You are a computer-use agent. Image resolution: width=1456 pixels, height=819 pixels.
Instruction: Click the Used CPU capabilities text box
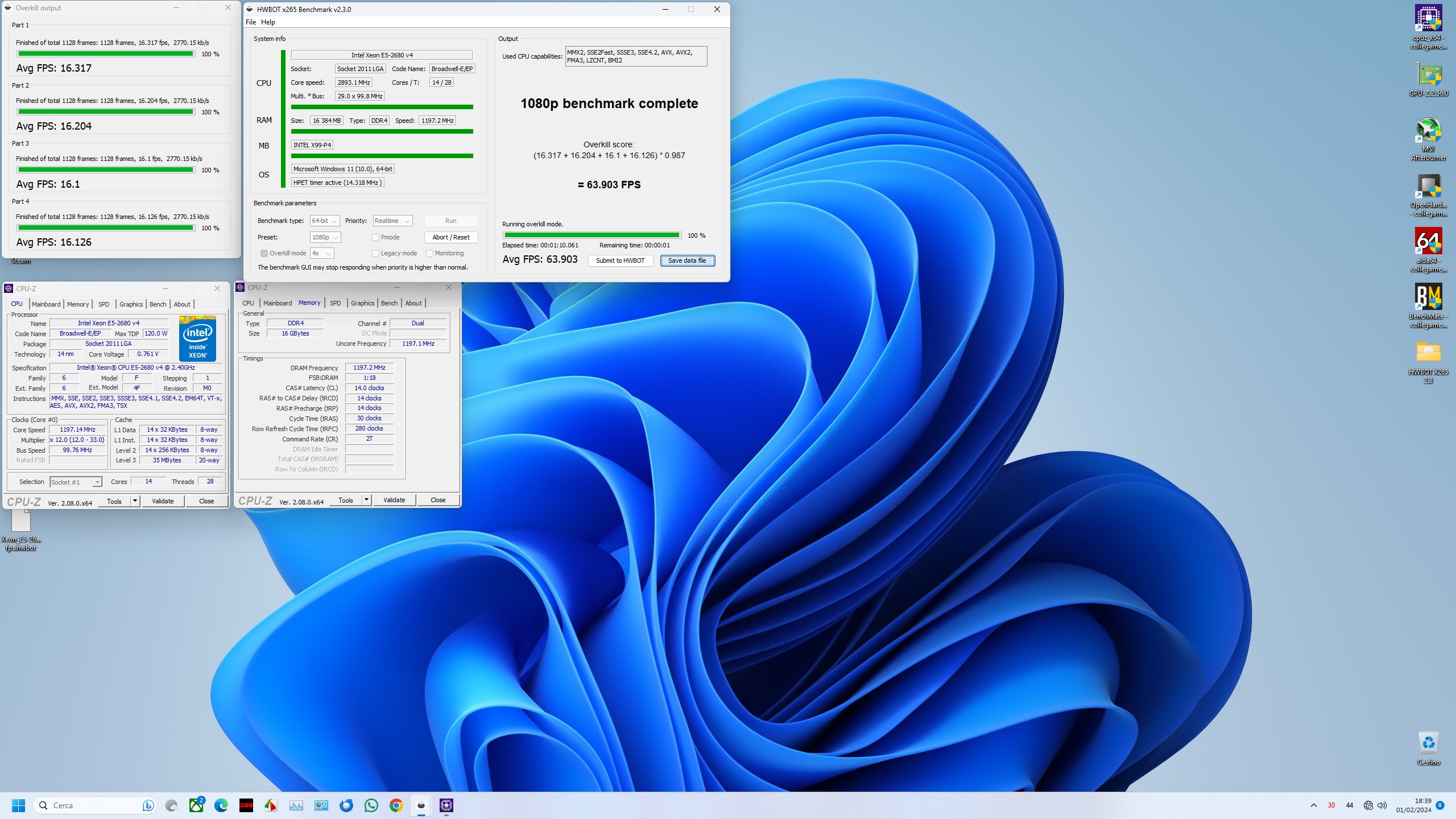click(636, 56)
